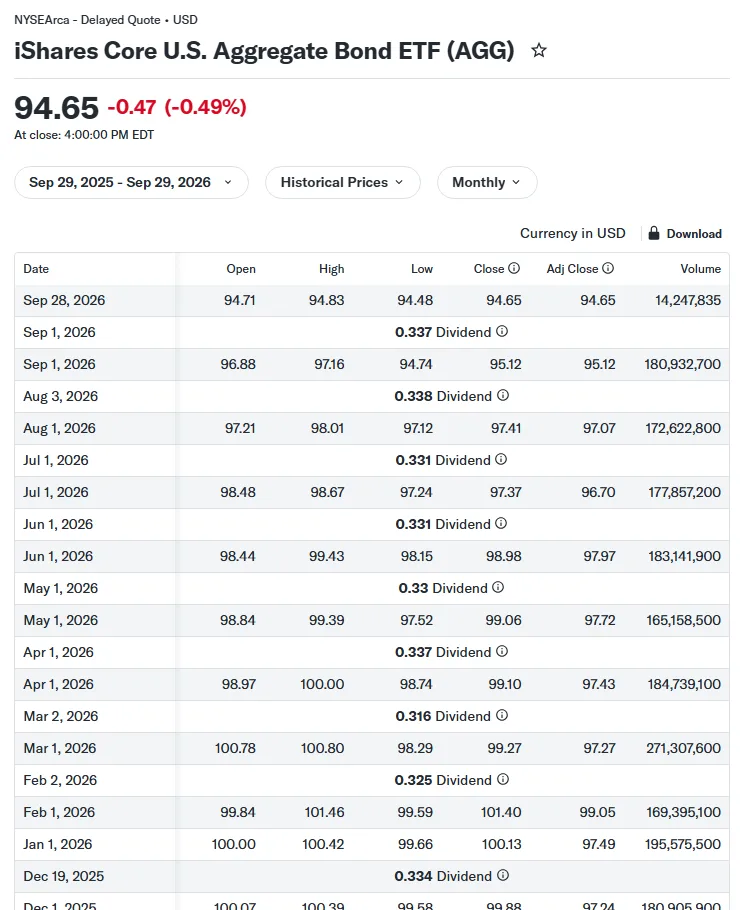Click the Open column header
Image resolution: width=740 pixels, height=910 pixels.
[x=241, y=269]
